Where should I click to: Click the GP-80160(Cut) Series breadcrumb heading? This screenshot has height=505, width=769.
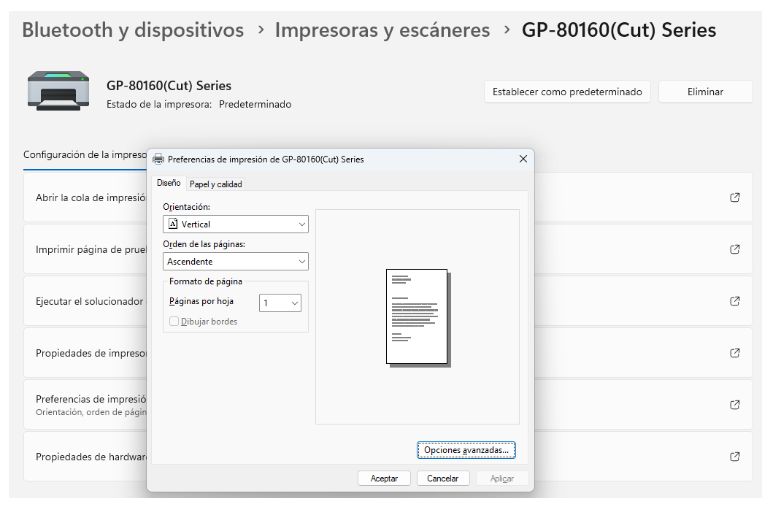[x=619, y=30]
